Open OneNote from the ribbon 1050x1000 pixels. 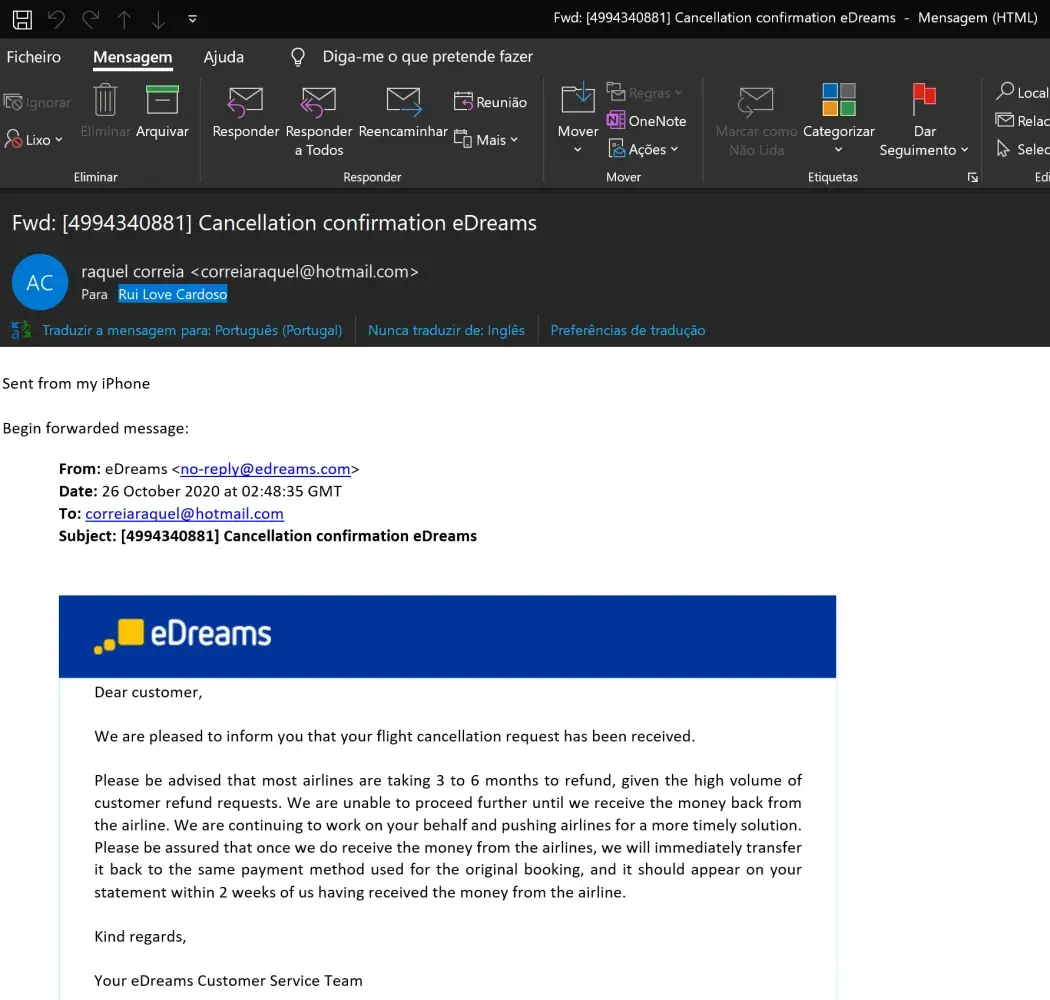tap(646, 121)
